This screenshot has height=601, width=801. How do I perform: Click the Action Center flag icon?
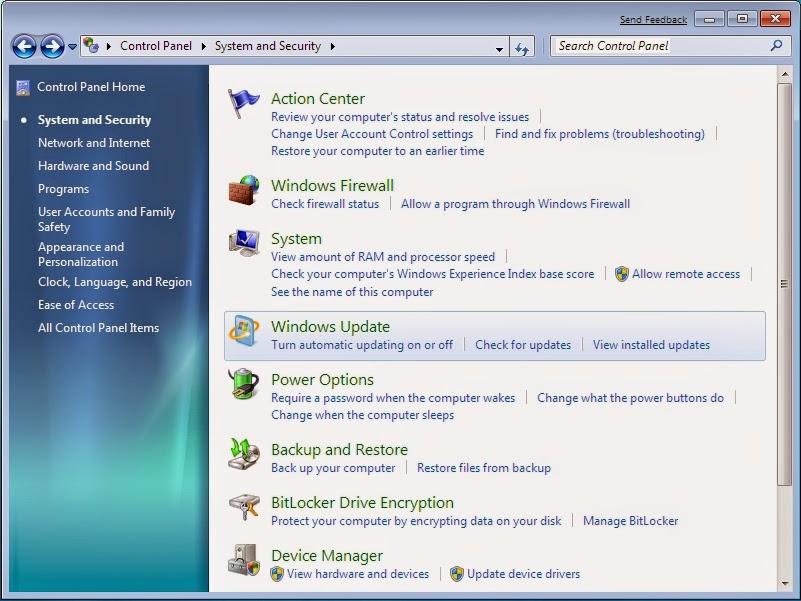click(243, 99)
